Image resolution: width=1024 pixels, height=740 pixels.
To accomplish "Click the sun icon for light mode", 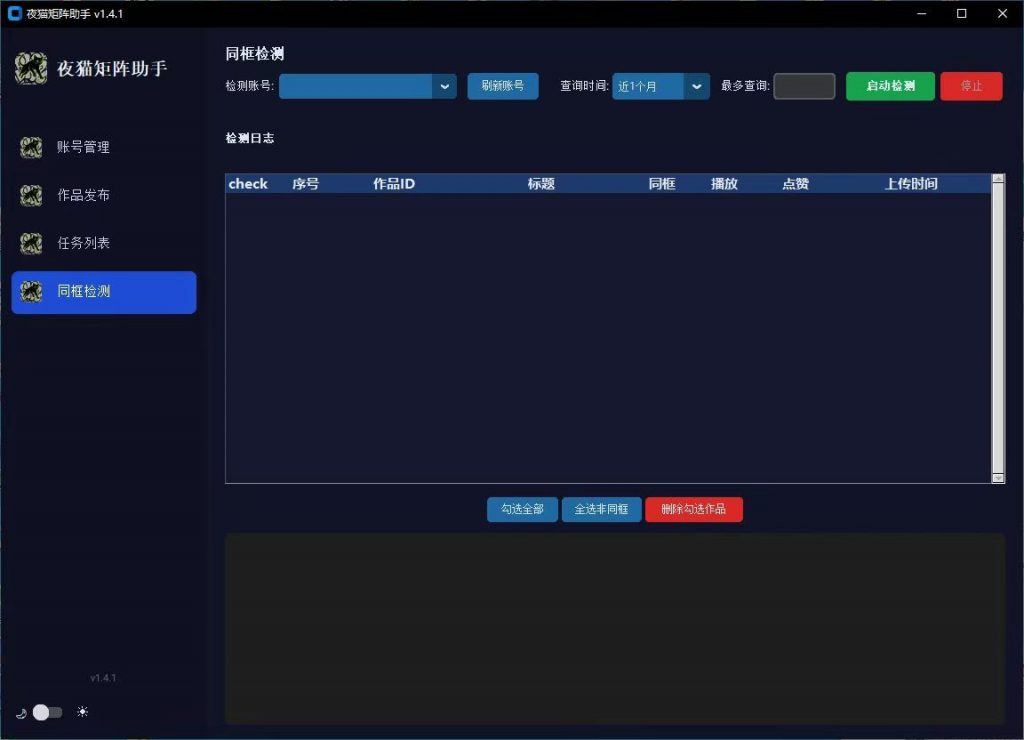I will coord(82,712).
